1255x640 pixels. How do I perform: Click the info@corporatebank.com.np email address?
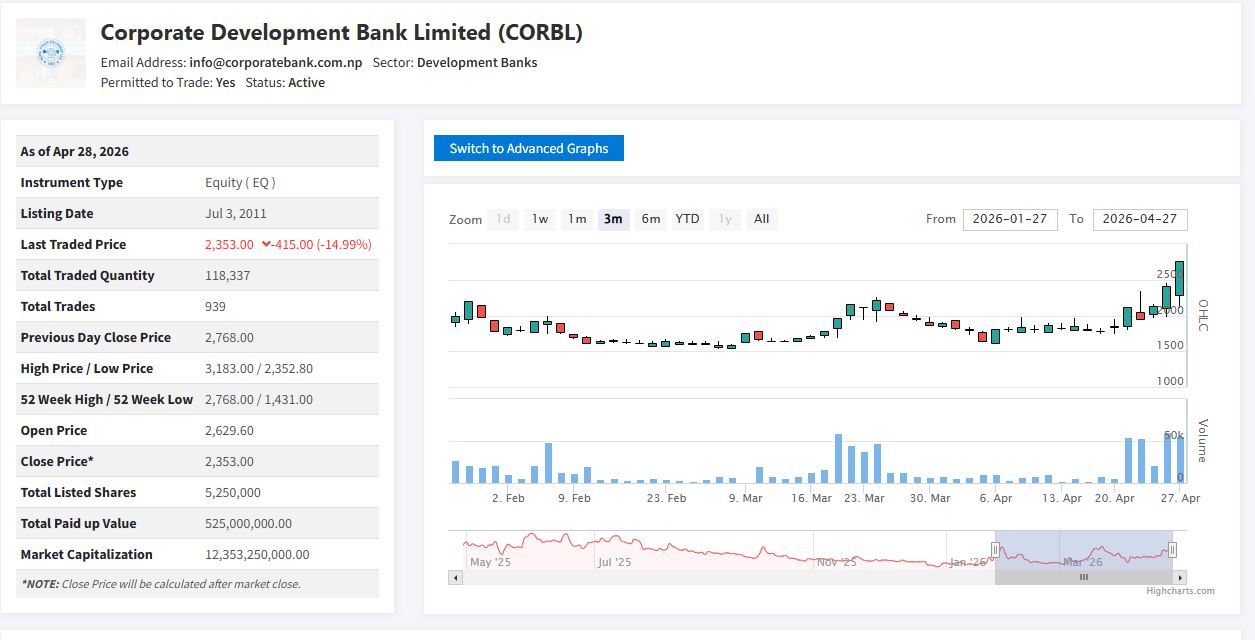coord(275,62)
